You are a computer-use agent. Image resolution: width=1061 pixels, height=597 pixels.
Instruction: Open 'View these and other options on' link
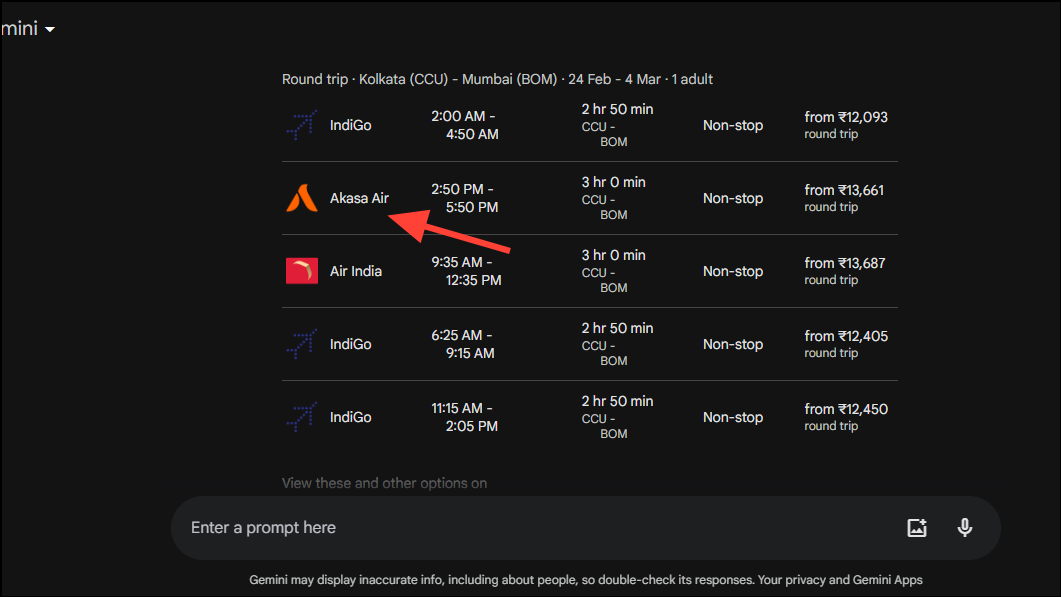click(384, 483)
